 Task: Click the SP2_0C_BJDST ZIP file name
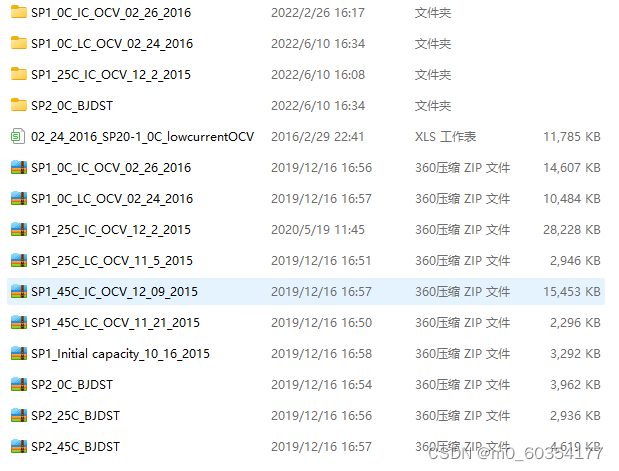tap(72, 385)
